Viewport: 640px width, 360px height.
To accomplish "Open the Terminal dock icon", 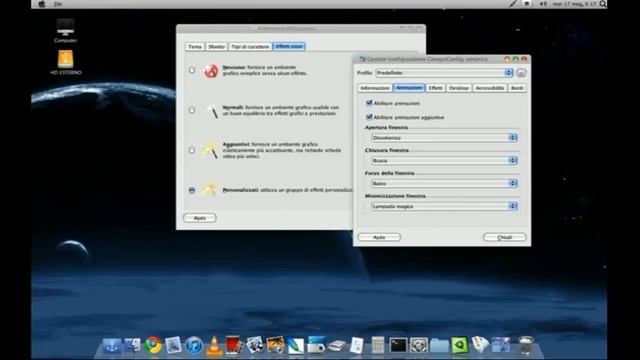I will click(398, 345).
